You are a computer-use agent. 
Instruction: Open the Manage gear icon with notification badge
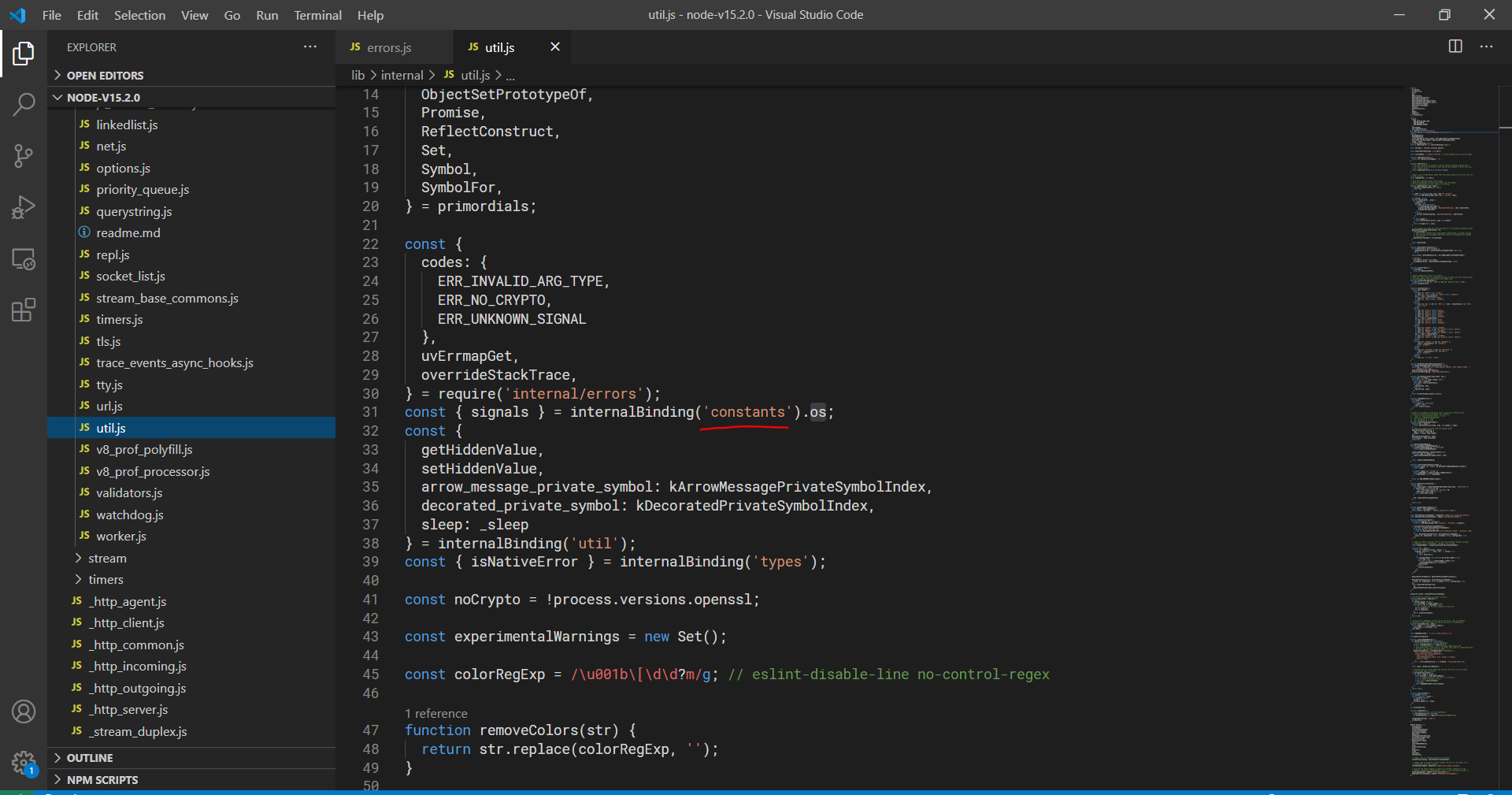click(24, 763)
